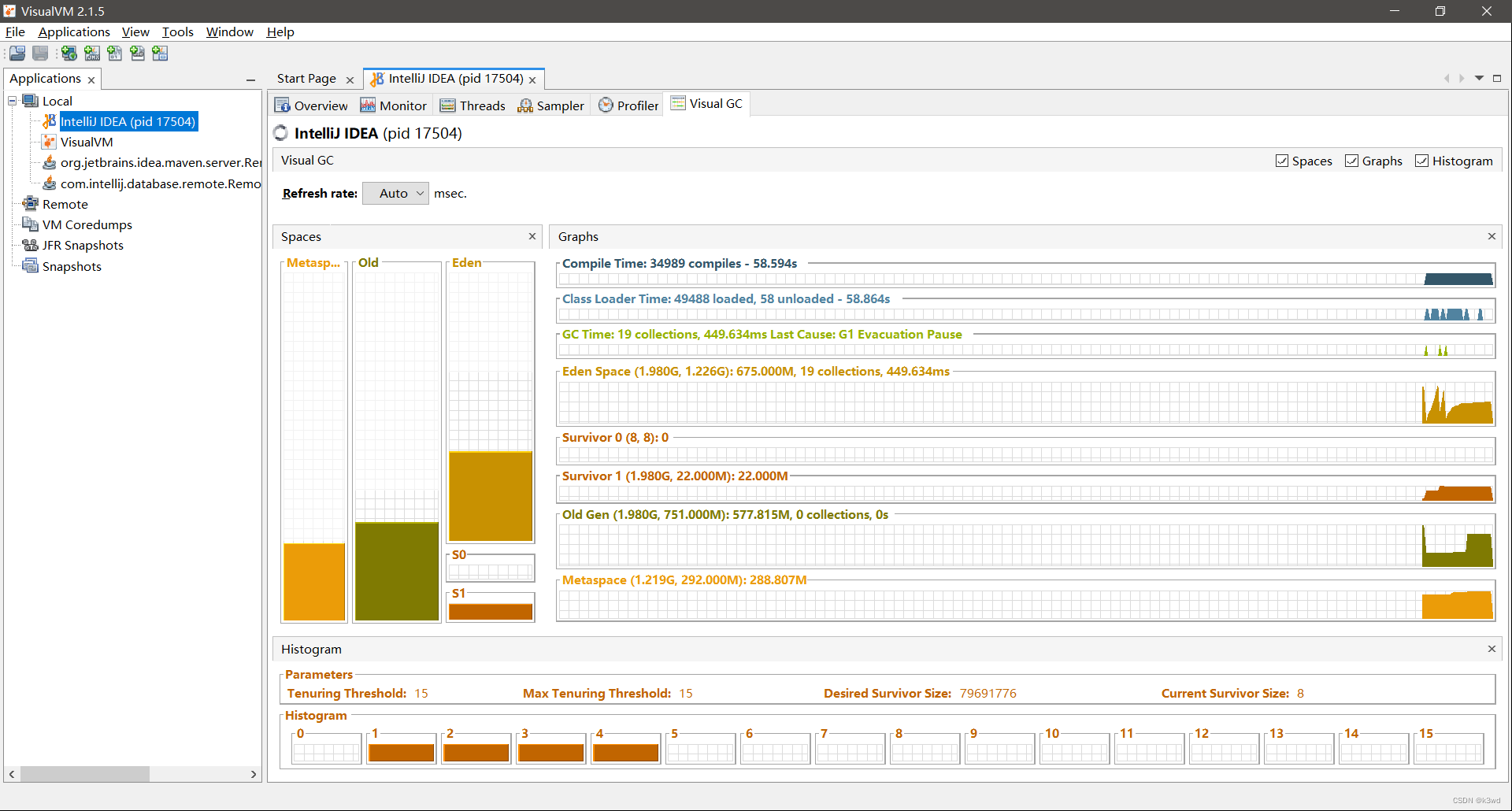
Task: Click the loading spinner beside IntelliJ IDEA heading
Action: 281,133
